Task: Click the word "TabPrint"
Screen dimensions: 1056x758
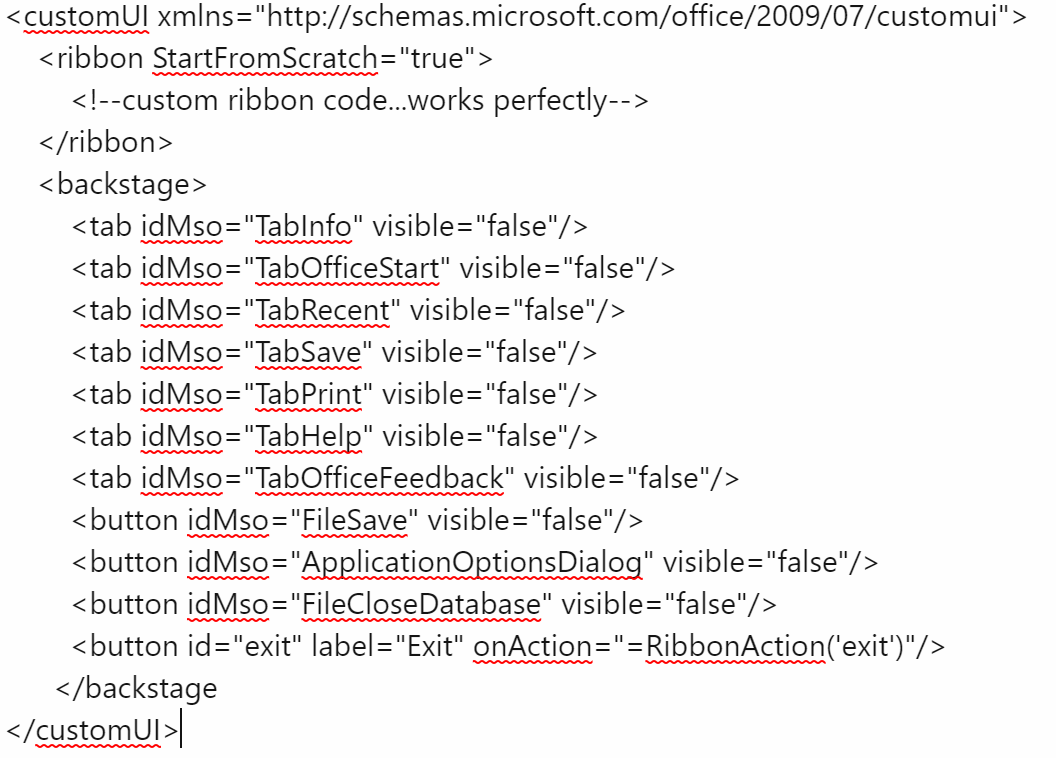Action: point(309,395)
